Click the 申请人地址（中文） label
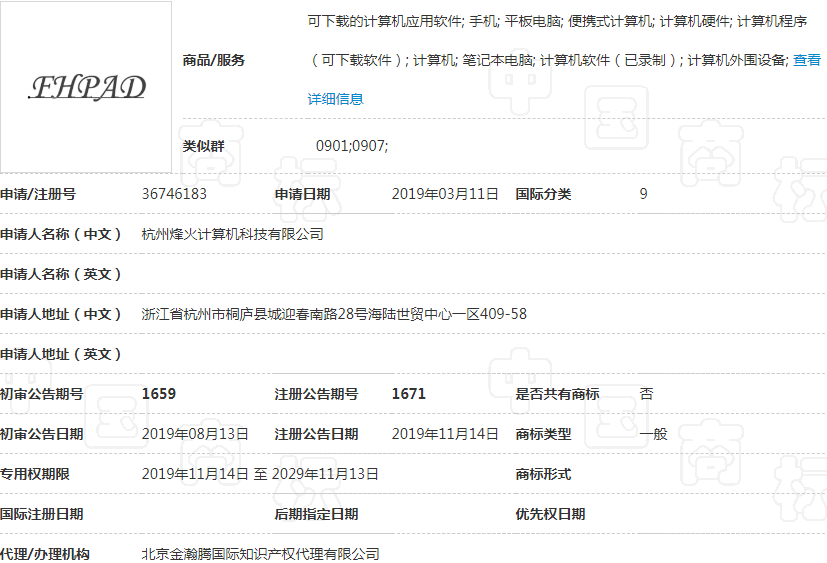 coord(61,314)
